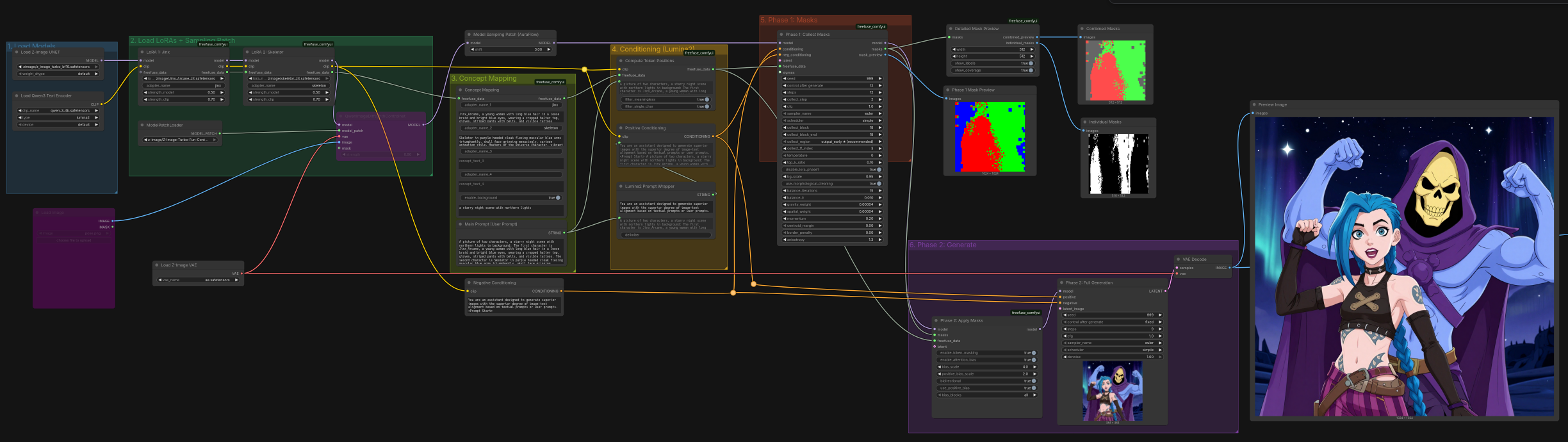Image resolution: width=1568 pixels, height=442 pixels.
Task: Toggle enable_attention_bias in Apply Masks
Action: [987, 360]
